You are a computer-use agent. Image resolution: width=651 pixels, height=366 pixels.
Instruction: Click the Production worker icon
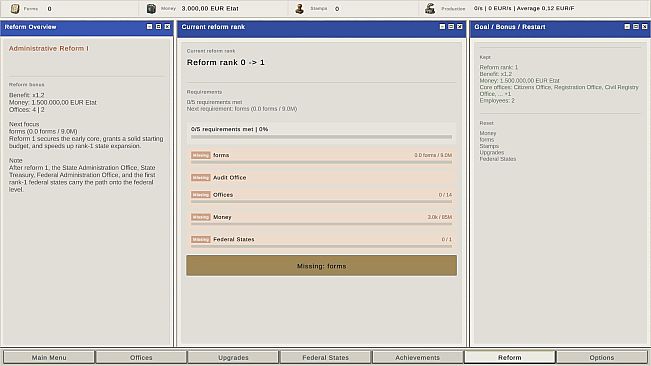pos(430,8)
